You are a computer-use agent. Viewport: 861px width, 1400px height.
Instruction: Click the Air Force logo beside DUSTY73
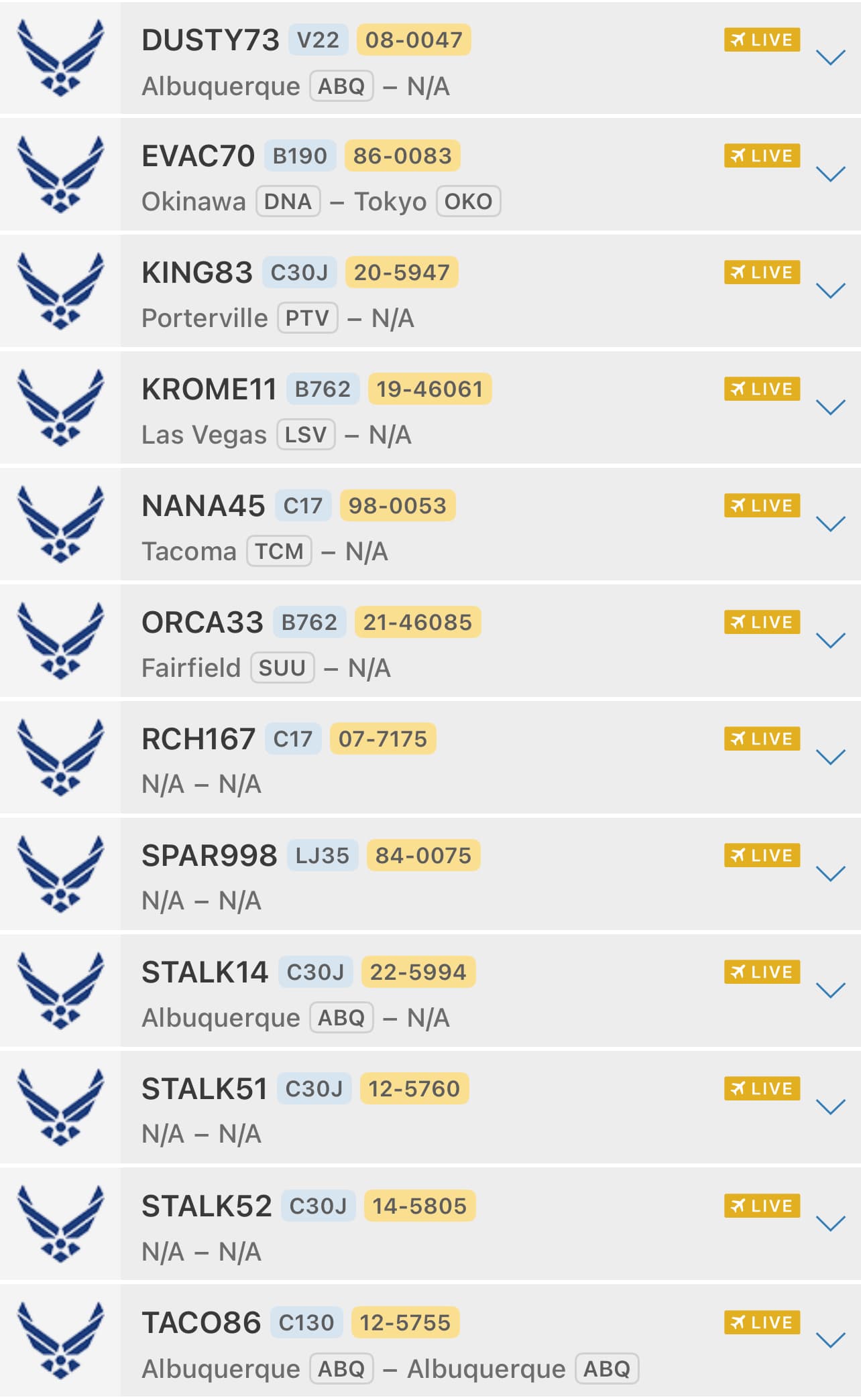click(60, 58)
